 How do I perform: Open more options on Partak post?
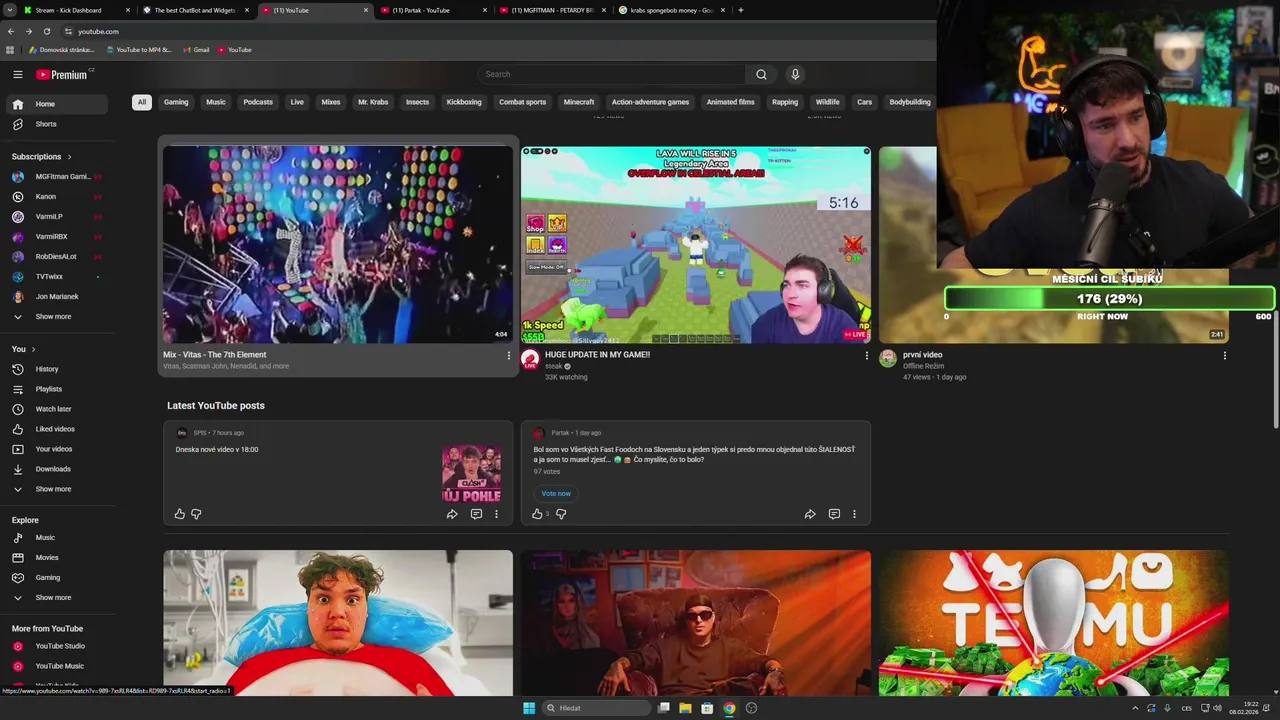coord(854,514)
